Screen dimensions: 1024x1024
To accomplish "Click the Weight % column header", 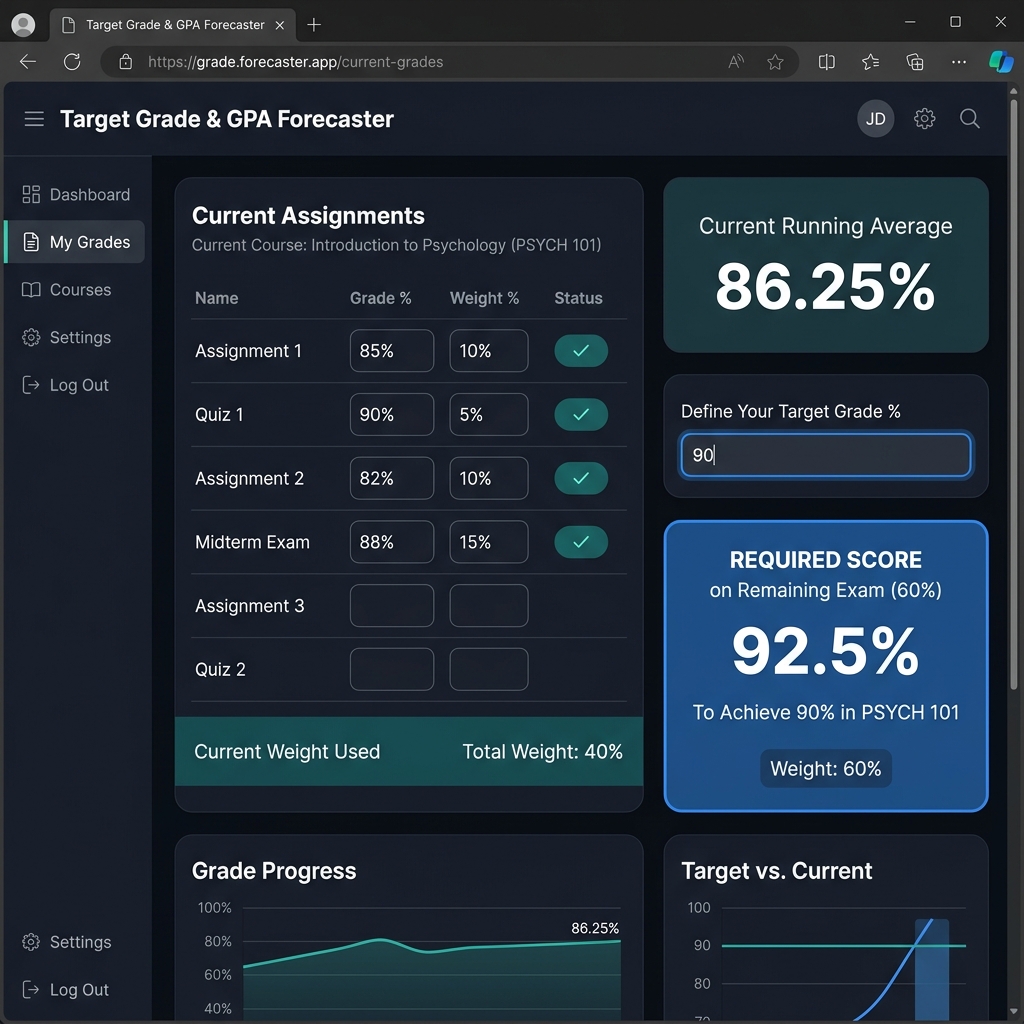I will pyautogui.click(x=485, y=298).
